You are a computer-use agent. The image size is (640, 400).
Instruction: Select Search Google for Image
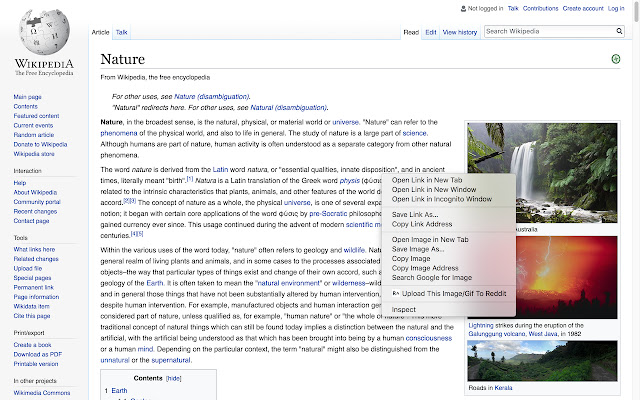431,277
